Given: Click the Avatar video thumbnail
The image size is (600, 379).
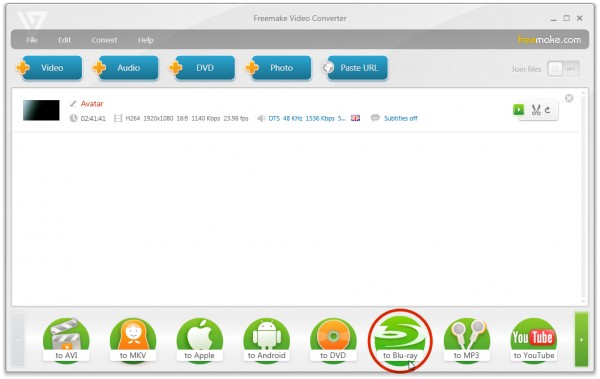Looking at the screenshot, I should click(x=41, y=110).
